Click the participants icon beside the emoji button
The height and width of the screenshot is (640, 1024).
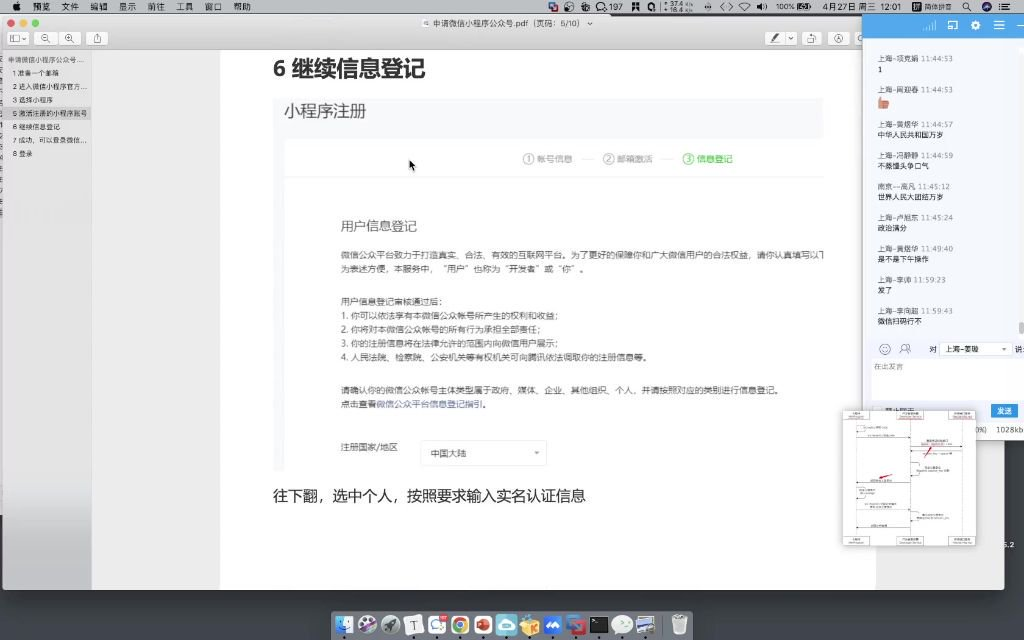click(905, 349)
